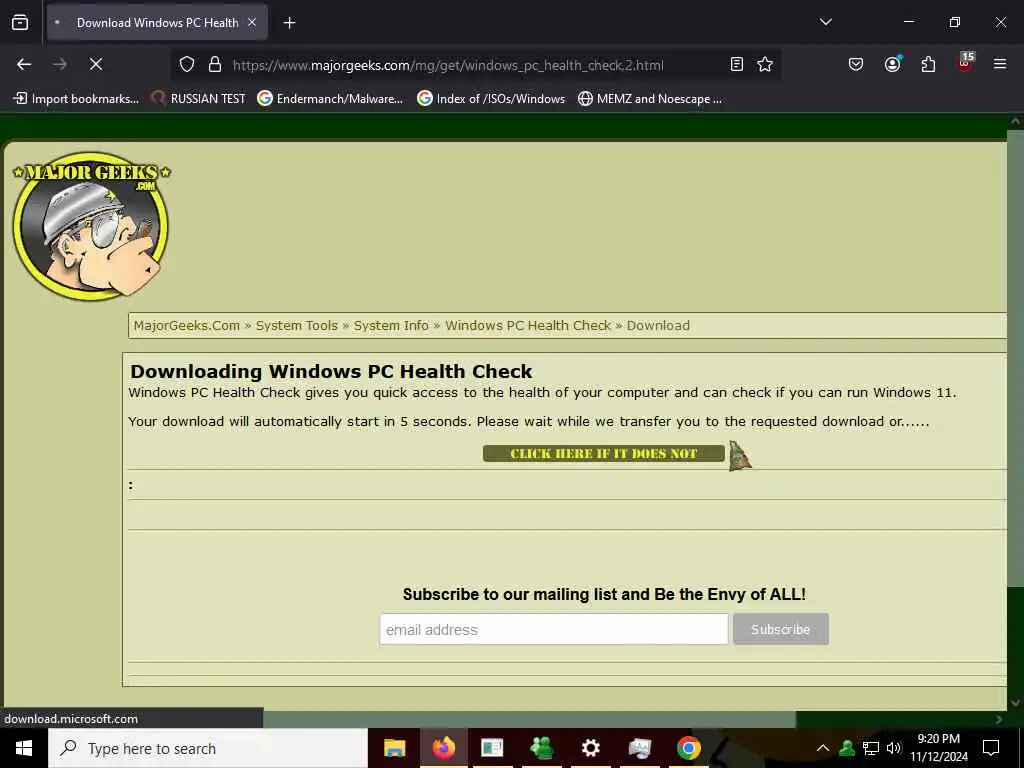Image resolution: width=1024 pixels, height=768 pixels.
Task: Click the Major Geeks logo
Action: (x=91, y=226)
